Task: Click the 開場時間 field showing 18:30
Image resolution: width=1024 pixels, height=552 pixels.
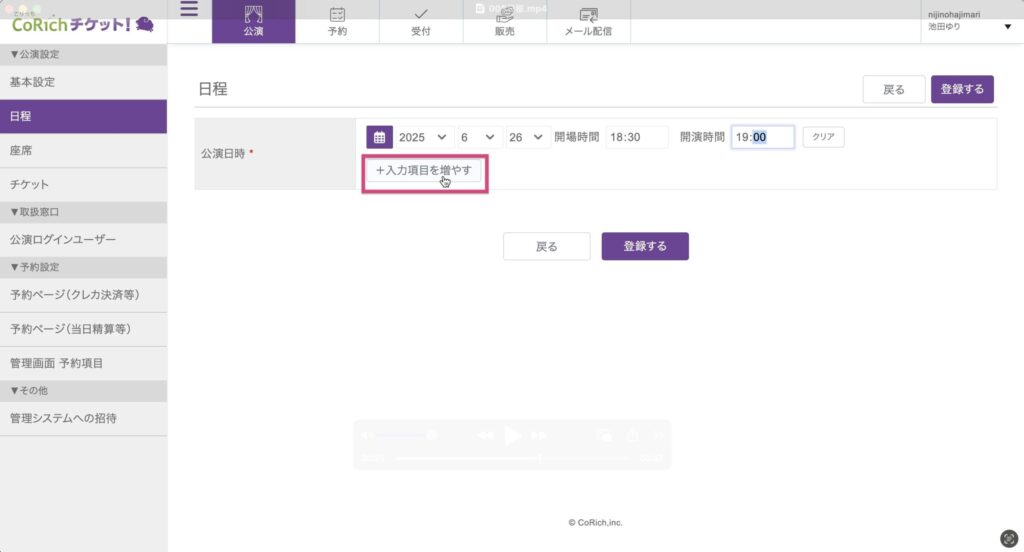Action: 636,137
